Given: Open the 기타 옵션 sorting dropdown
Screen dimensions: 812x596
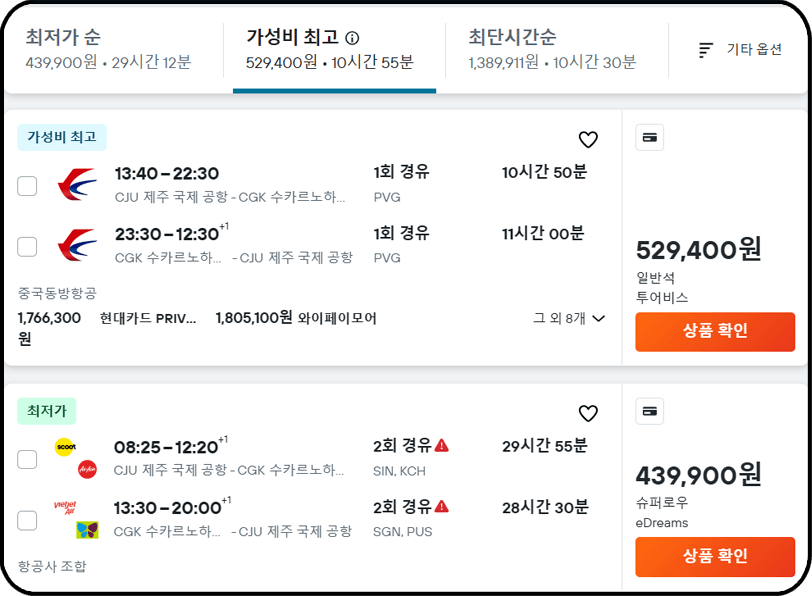Looking at the screenshot, I should coord(740,50).
